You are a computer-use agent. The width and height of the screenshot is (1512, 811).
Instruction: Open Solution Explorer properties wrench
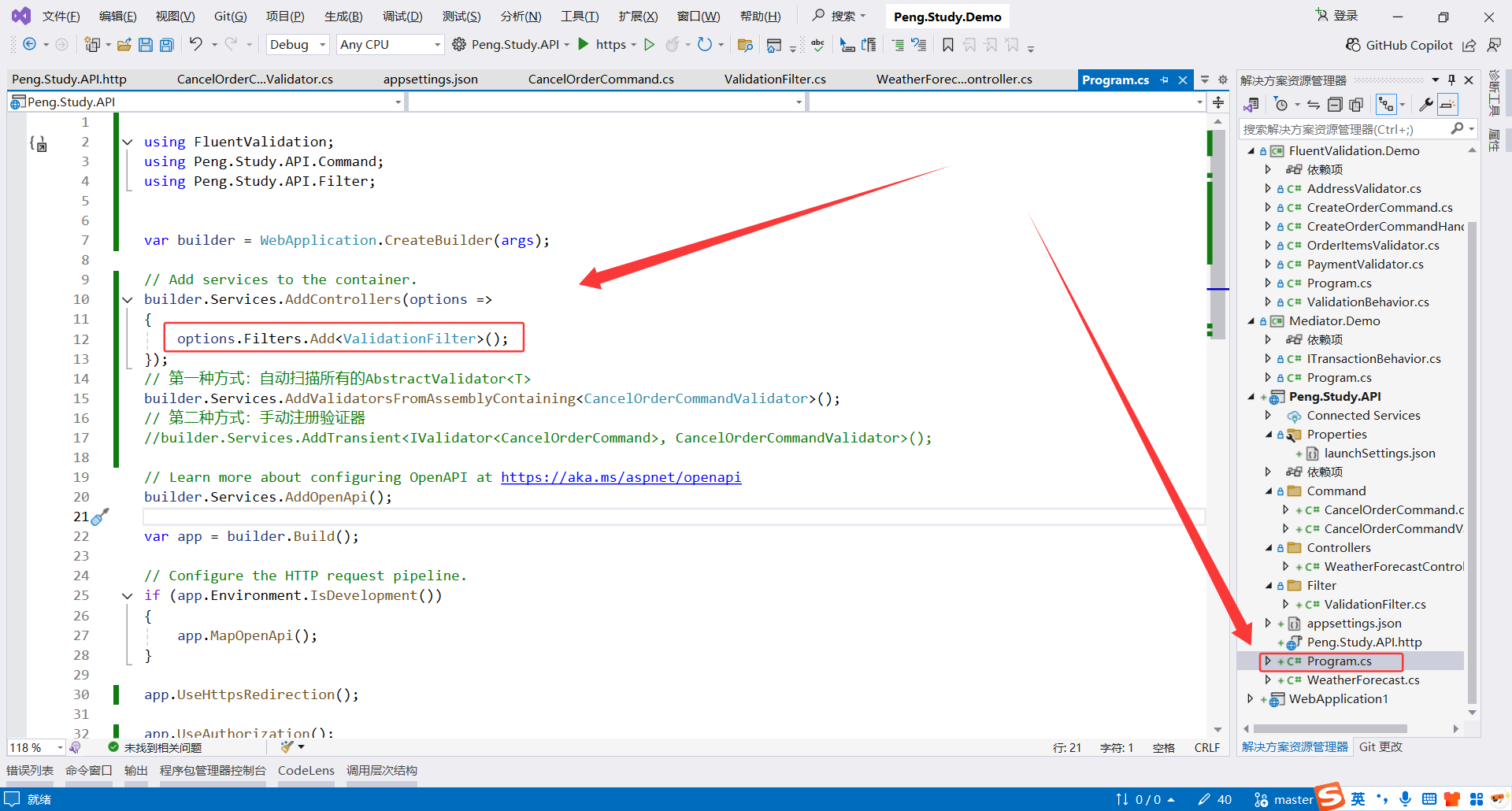[x=1426, y=105]
